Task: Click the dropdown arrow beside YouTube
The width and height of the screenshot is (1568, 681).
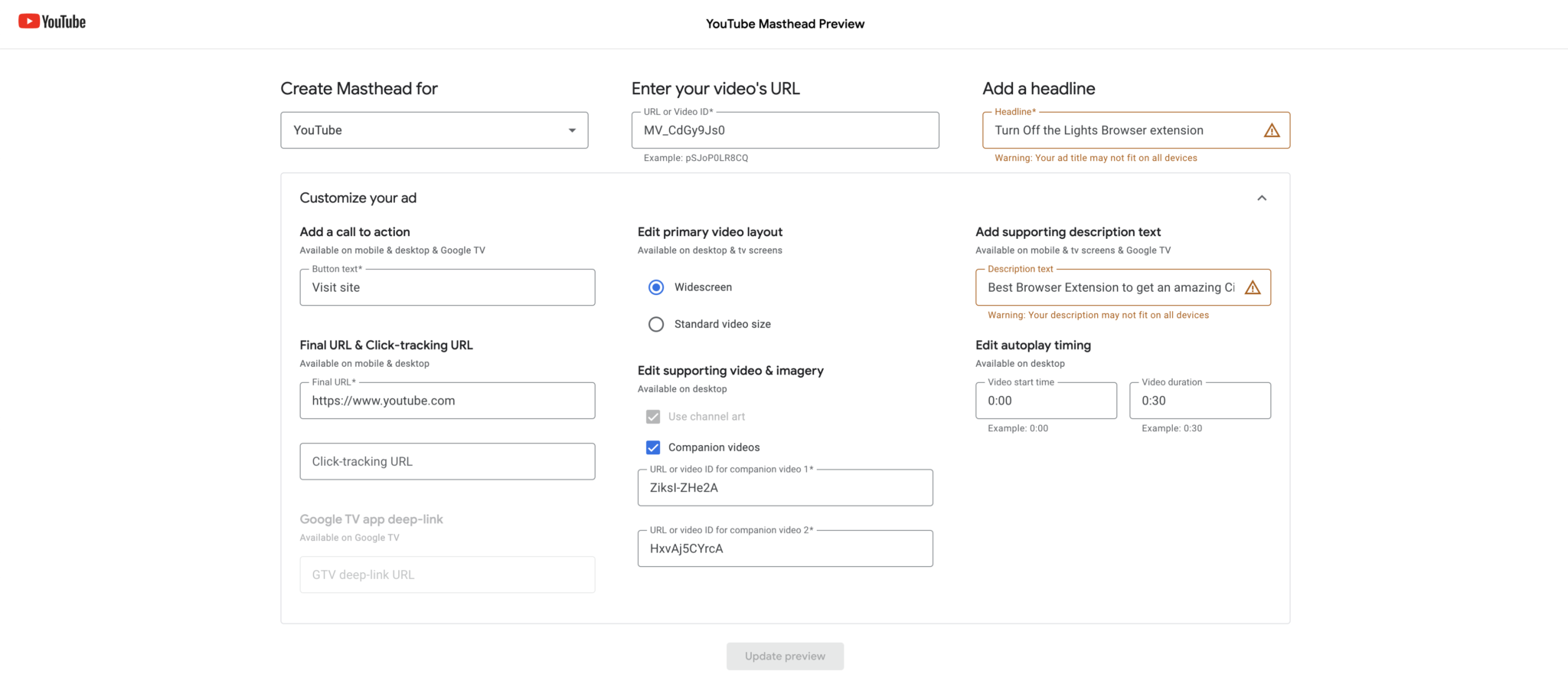Action: pyautogui.click(x=571, y=131)
